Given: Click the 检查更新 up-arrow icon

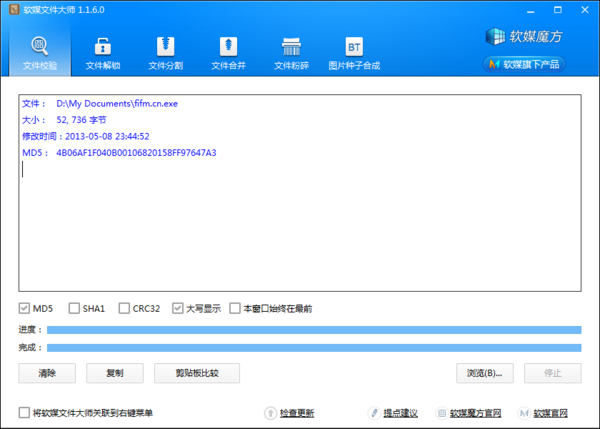Looking at the screenshot, I should click(271, 413).
